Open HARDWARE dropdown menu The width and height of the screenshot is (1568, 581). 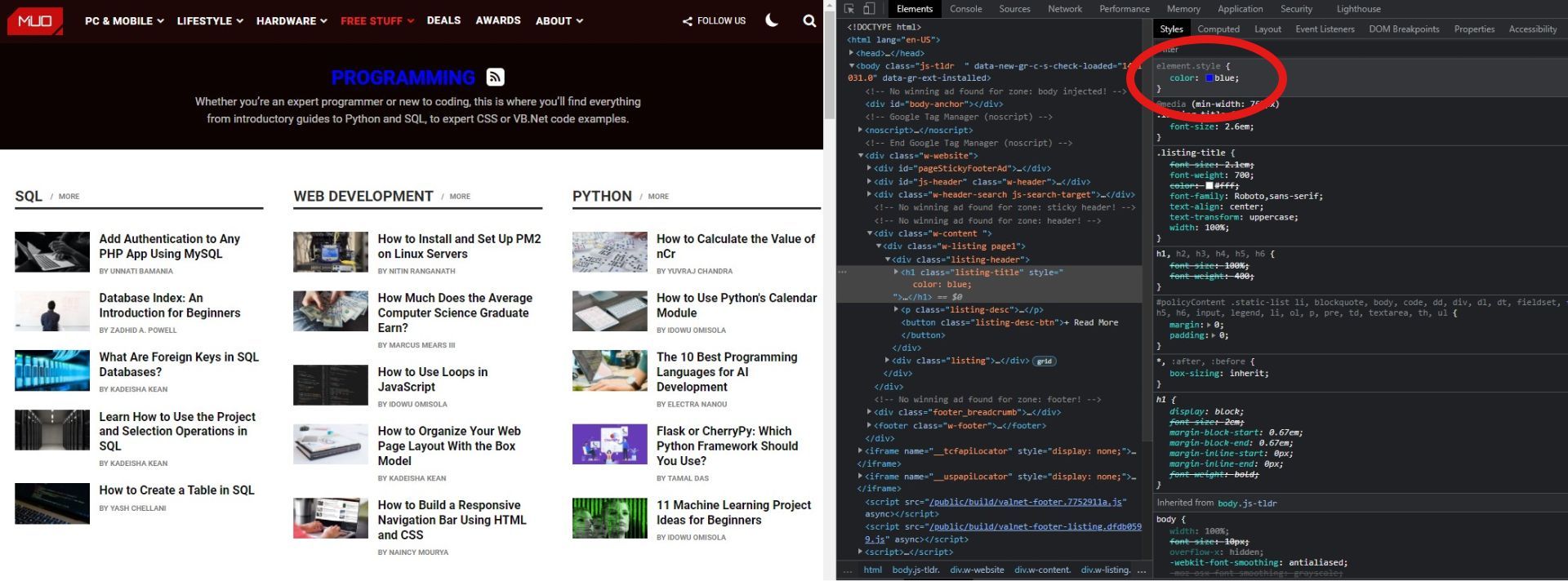pyautogui.click(x=292, y=21)
